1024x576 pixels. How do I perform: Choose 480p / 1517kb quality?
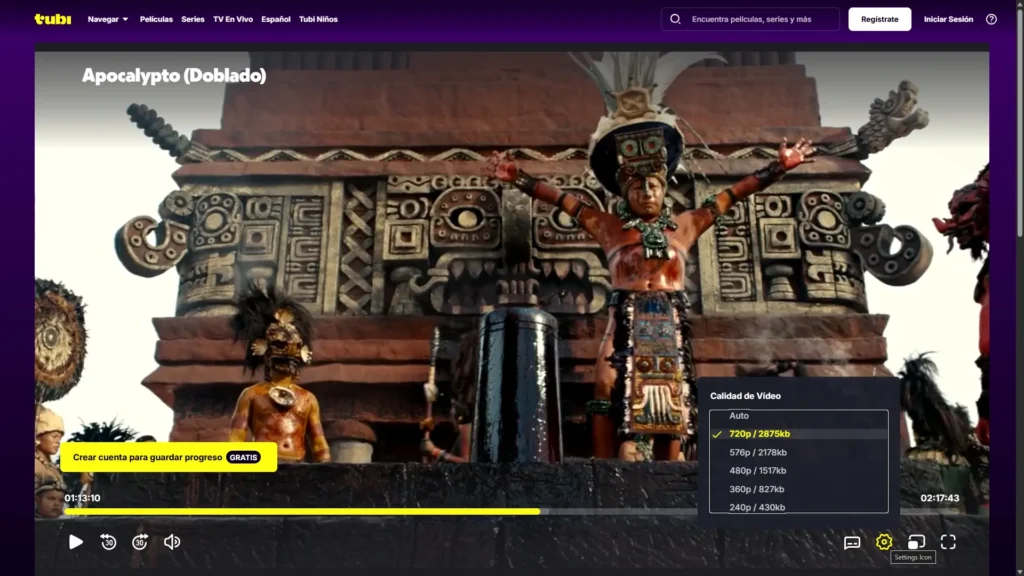(x=758, y=471)
